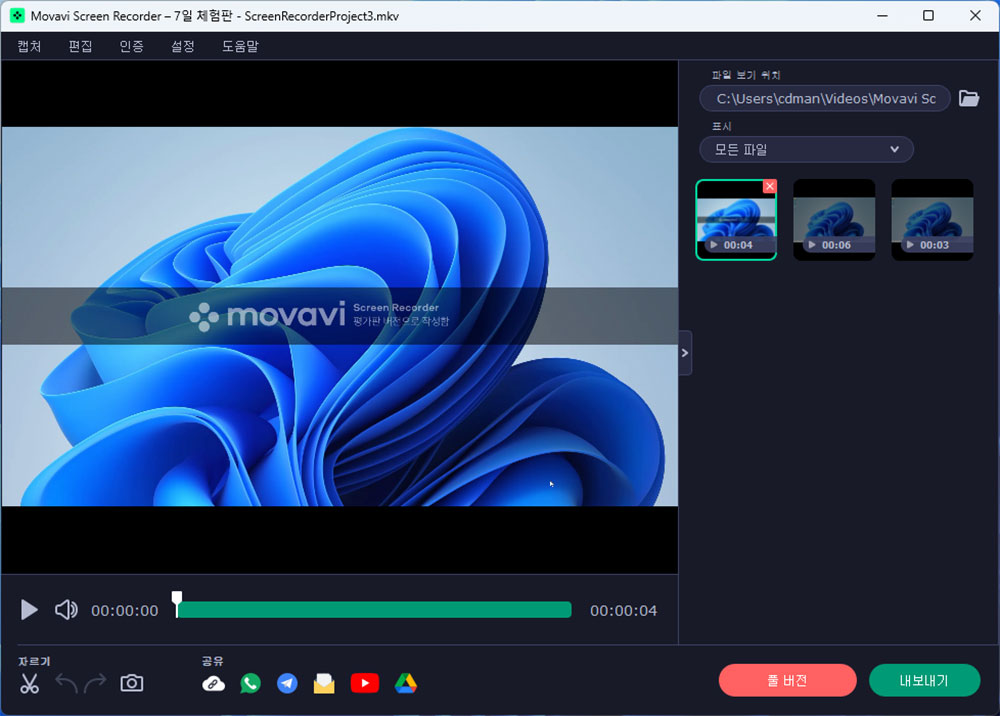
Task: Upload the video to Google Drive
Action: pyautogui.click(x=406, y=683)
